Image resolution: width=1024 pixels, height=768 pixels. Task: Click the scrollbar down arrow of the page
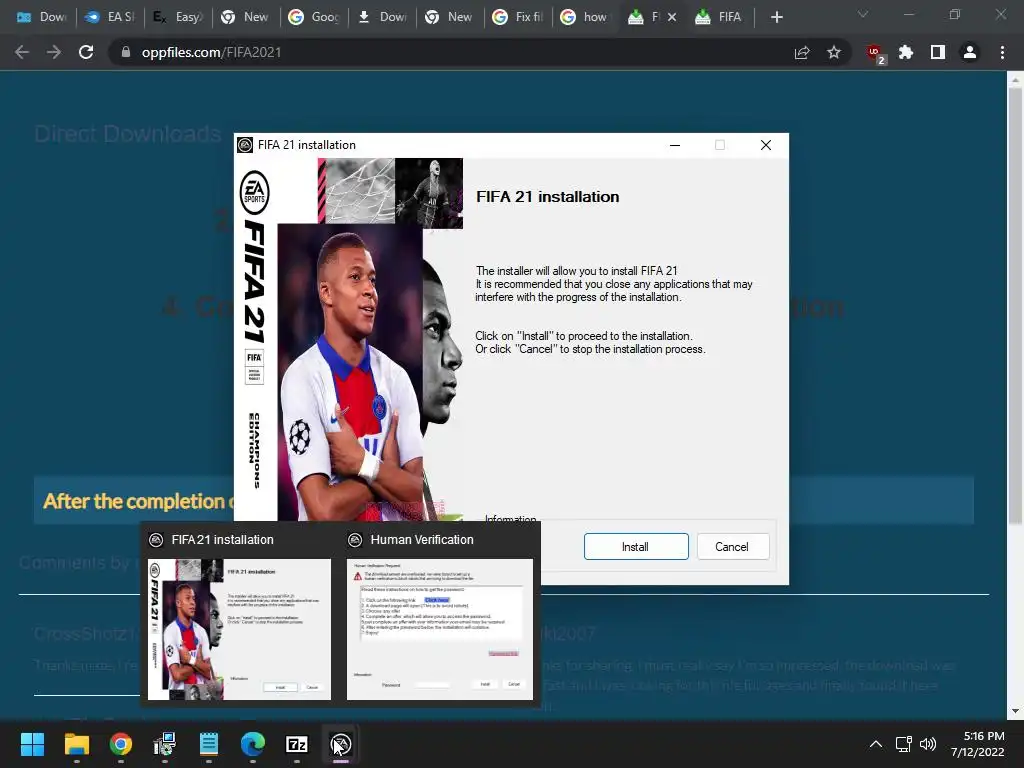pos(1015,711)
